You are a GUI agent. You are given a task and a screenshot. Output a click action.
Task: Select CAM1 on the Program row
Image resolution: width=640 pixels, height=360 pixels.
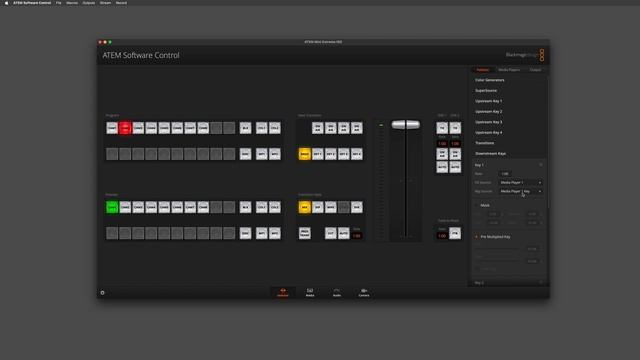112,128
